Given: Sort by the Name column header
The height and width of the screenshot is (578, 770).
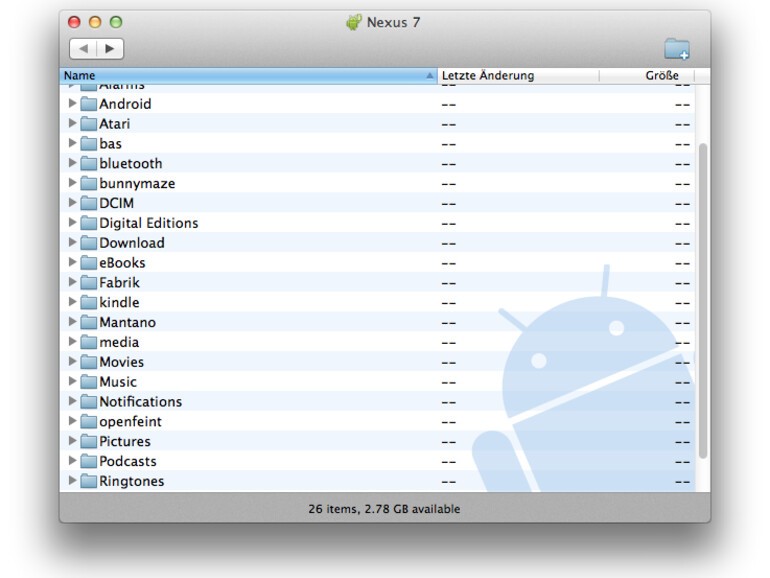Looking at the screenshot, I should click(x=248, y=76).
